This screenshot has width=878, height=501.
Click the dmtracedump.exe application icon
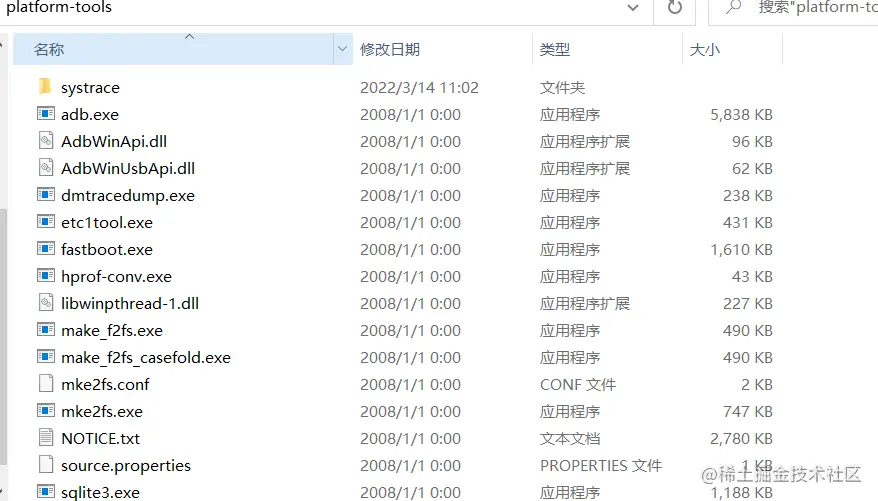pos(46,195)
